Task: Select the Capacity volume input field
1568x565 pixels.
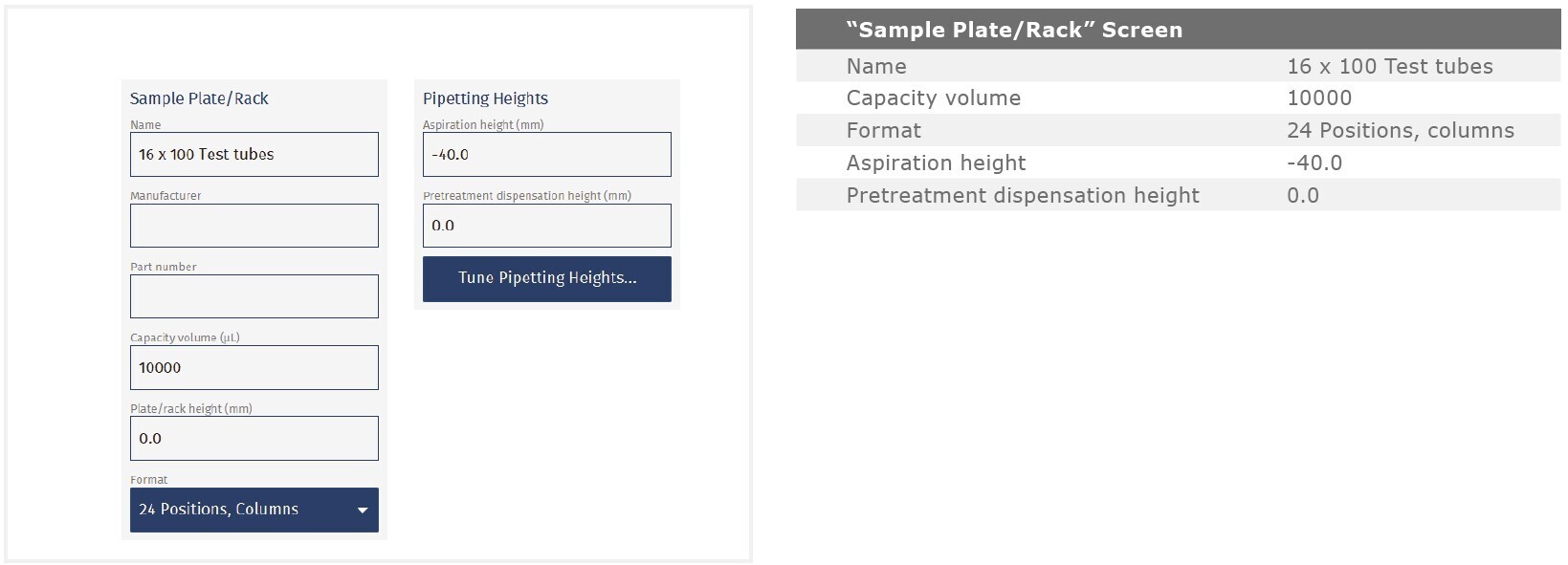Action: pyautogui.click(x=254, y=367)
